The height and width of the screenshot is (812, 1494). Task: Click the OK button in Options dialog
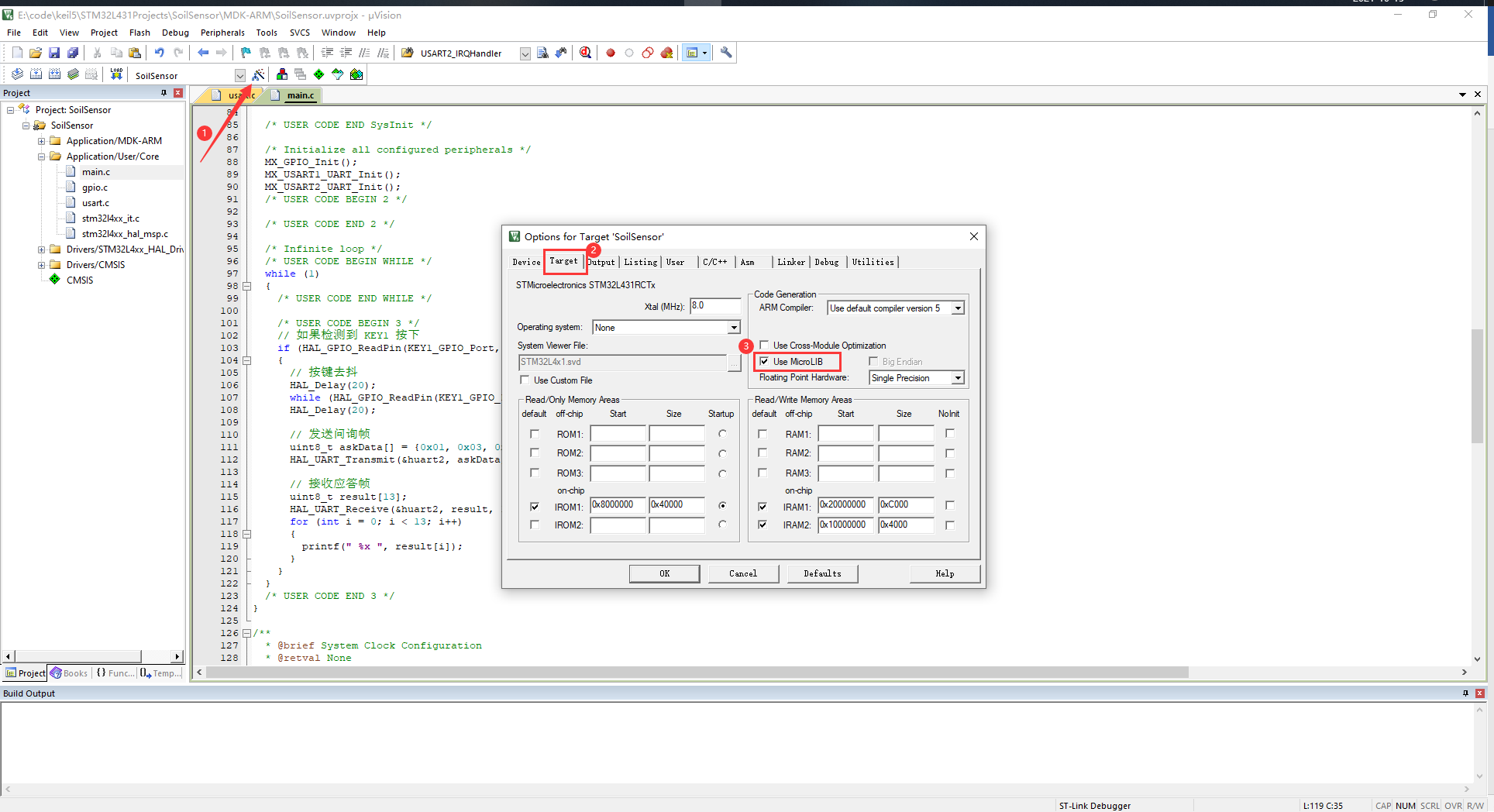point(664,573)
